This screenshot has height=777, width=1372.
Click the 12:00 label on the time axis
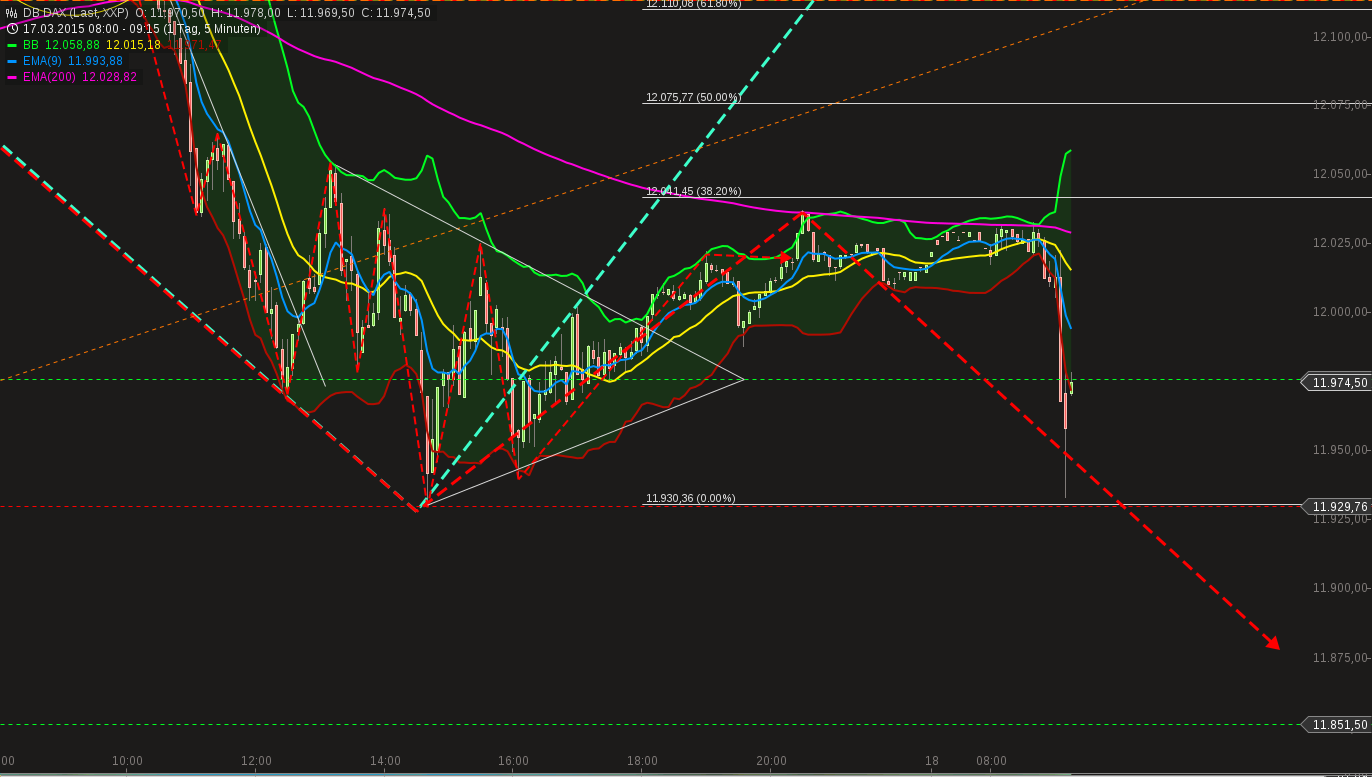point(256,761)
